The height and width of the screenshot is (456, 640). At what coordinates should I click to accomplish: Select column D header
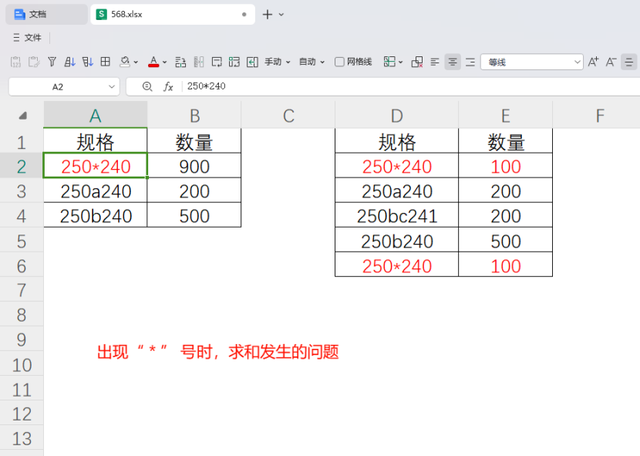point(397,116)
